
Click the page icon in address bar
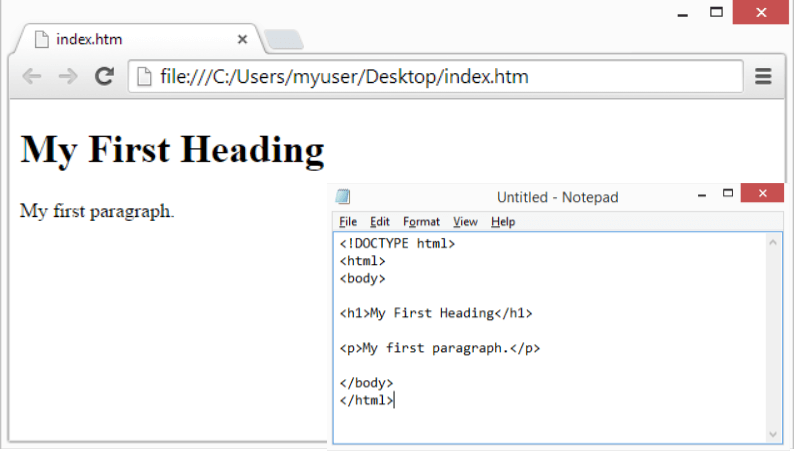point(144,77)
